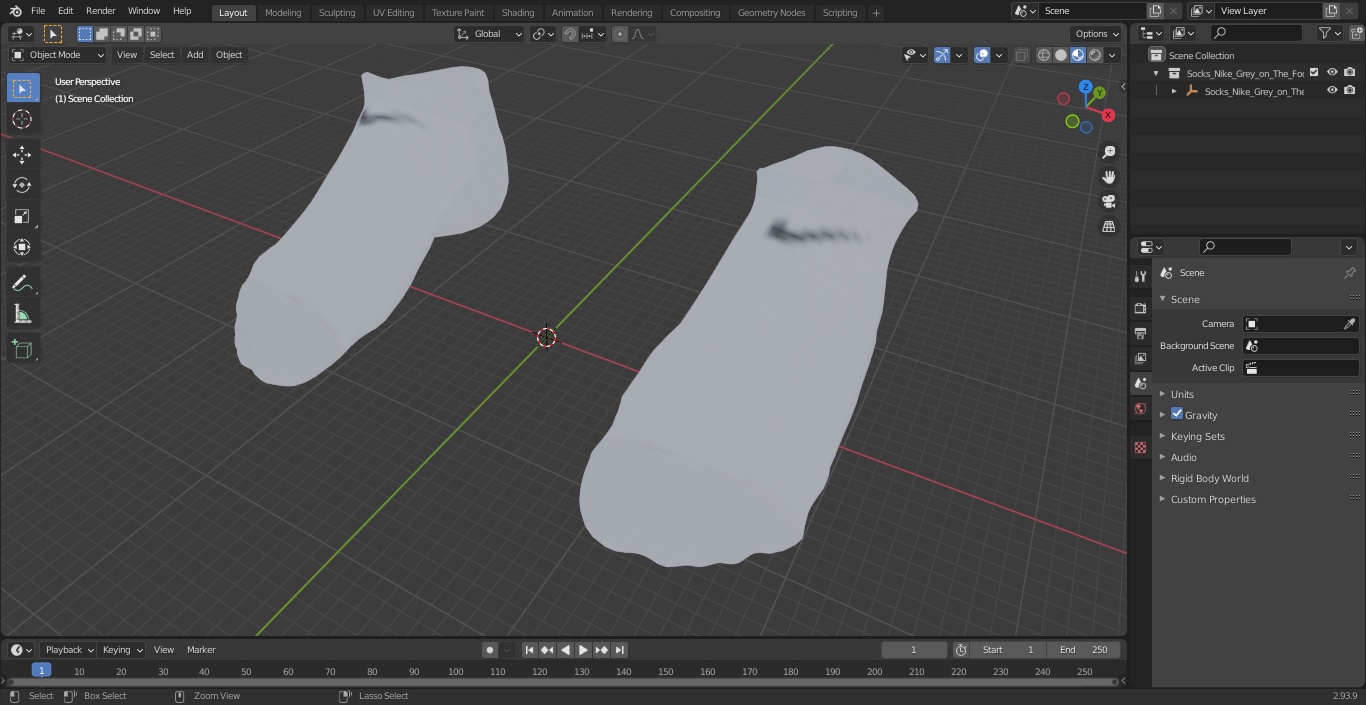The height and width of the screenshot is (705, 1366).
Task: Open the Render properties tab
Action: [x=1140, y=308]
